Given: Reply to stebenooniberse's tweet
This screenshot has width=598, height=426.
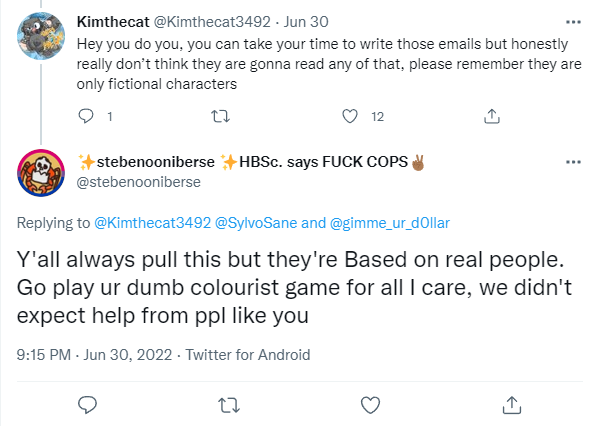Looking at the screenshot, I should tap(87, 405).
